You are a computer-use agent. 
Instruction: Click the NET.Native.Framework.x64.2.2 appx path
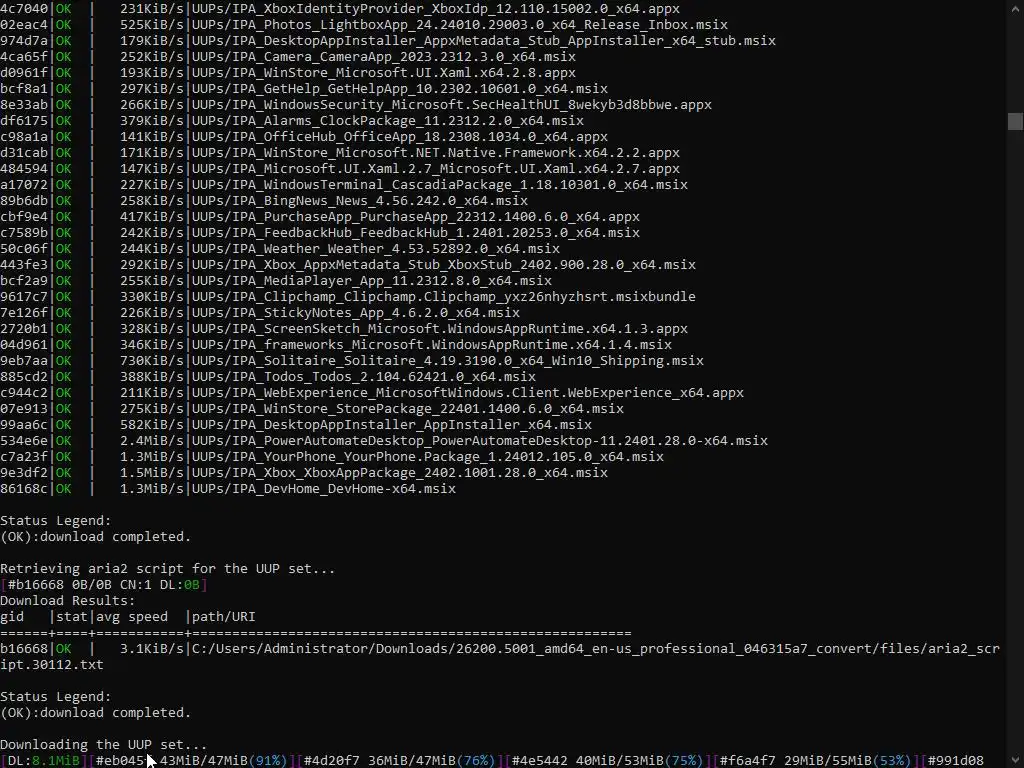(436, 153)
